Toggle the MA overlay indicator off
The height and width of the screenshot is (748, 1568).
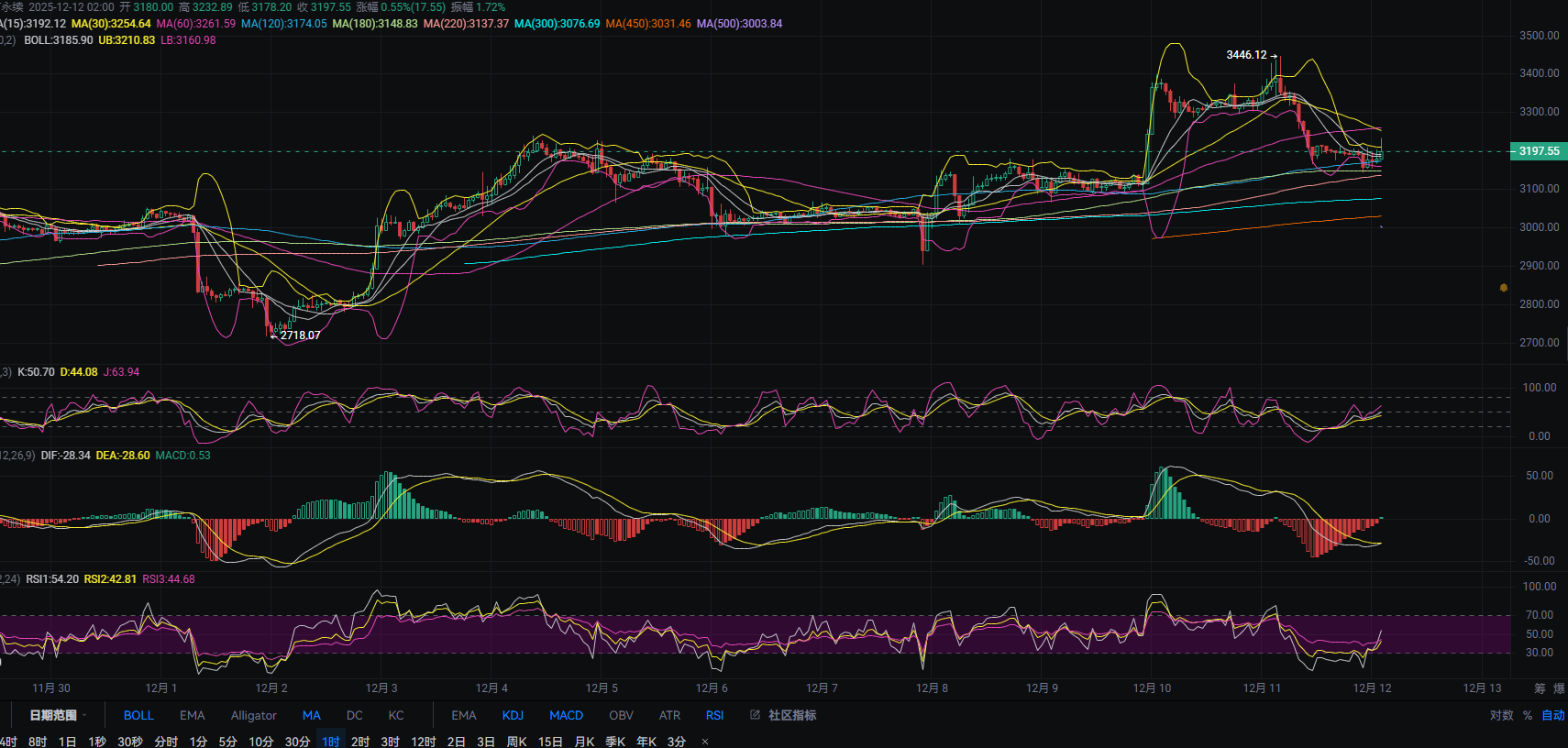coord(312,715)
